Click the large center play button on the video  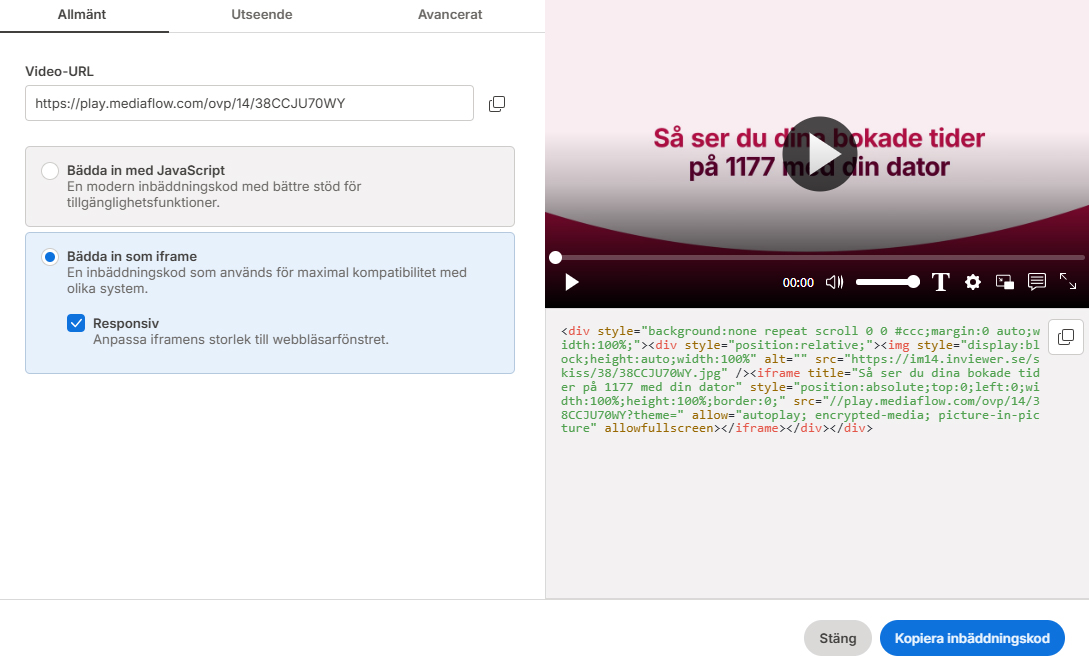point(817,154)
